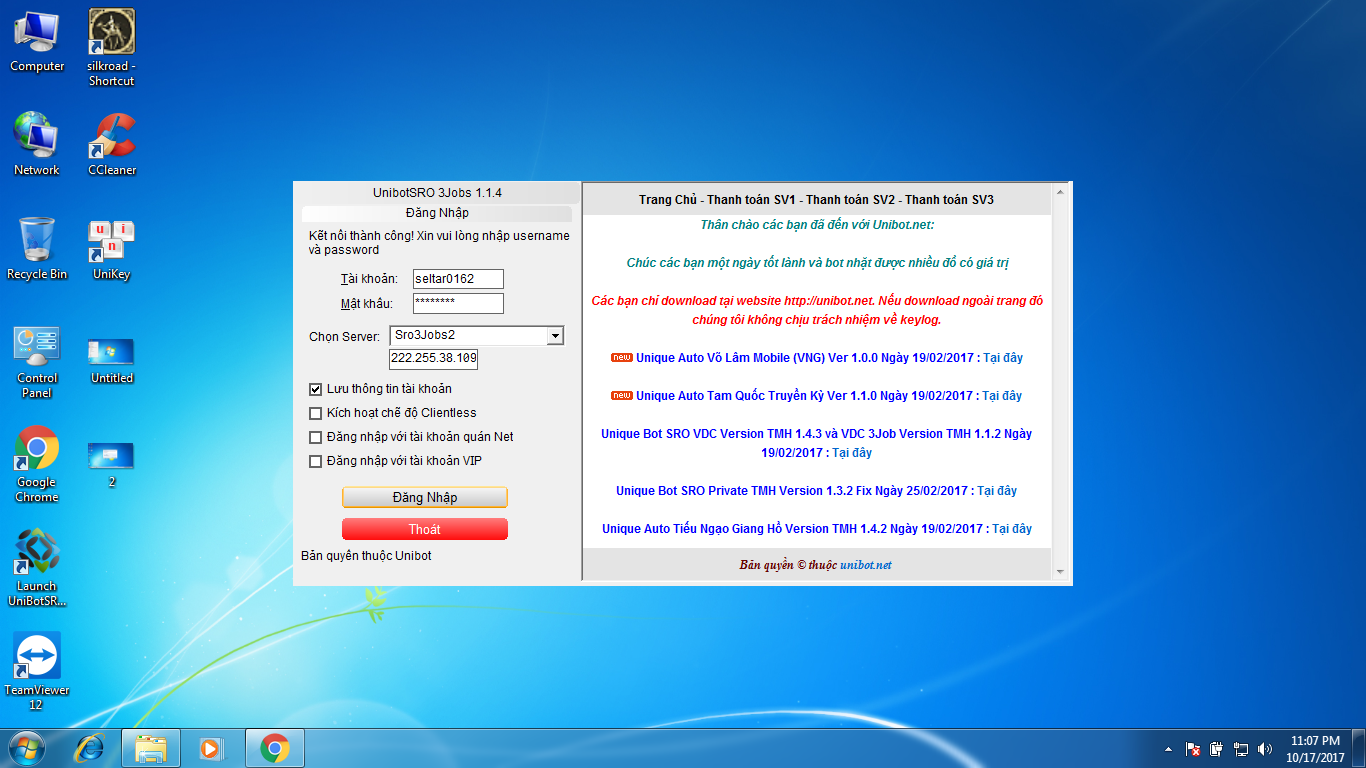Click the power/battery tray icon
This screenshot has width=1366, height=768.
1217,748
